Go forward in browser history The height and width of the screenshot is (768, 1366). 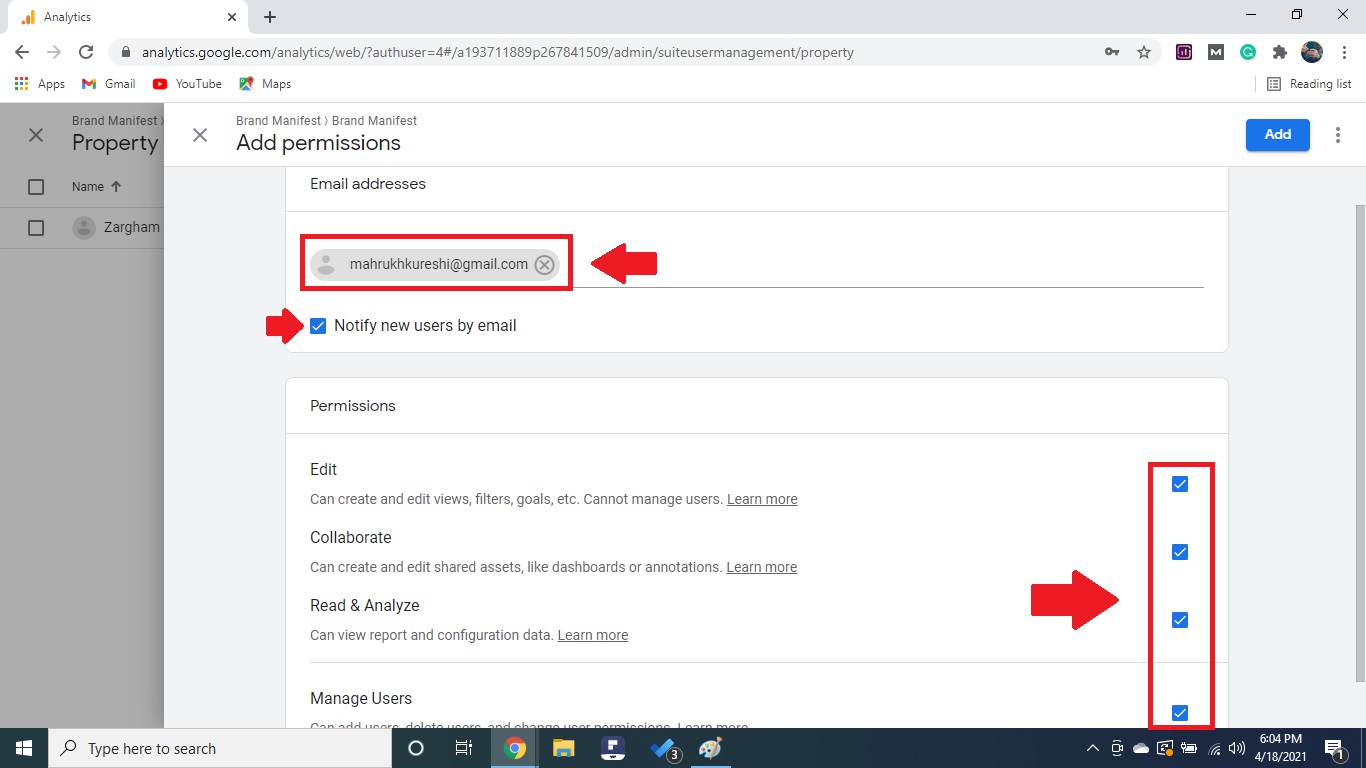click(x=54, y=52)
